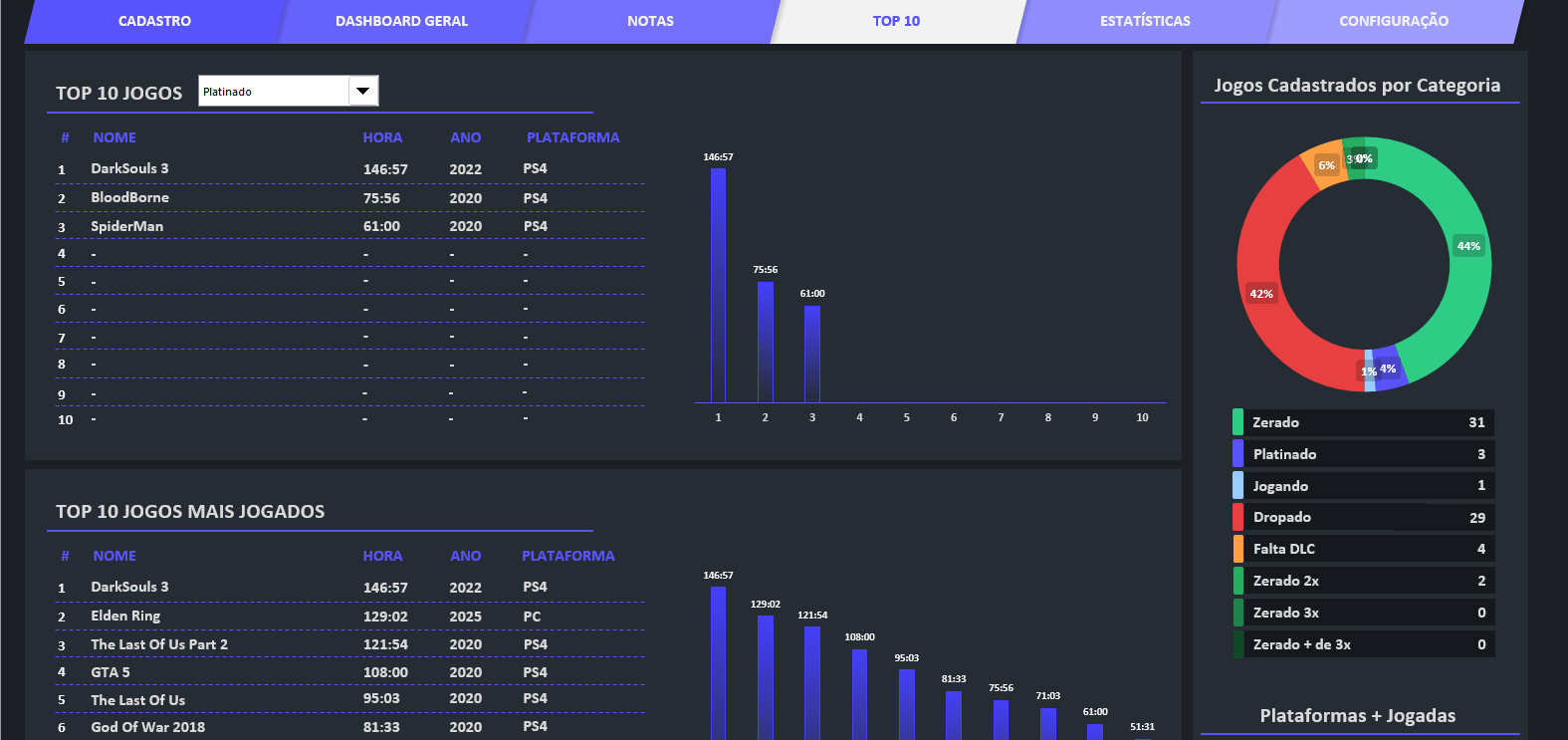This screenshot has height=740, width=1568.
Task: Click the TOP 10 JOGOS MAIS JOGADOS heading
Action: (190, 512)
